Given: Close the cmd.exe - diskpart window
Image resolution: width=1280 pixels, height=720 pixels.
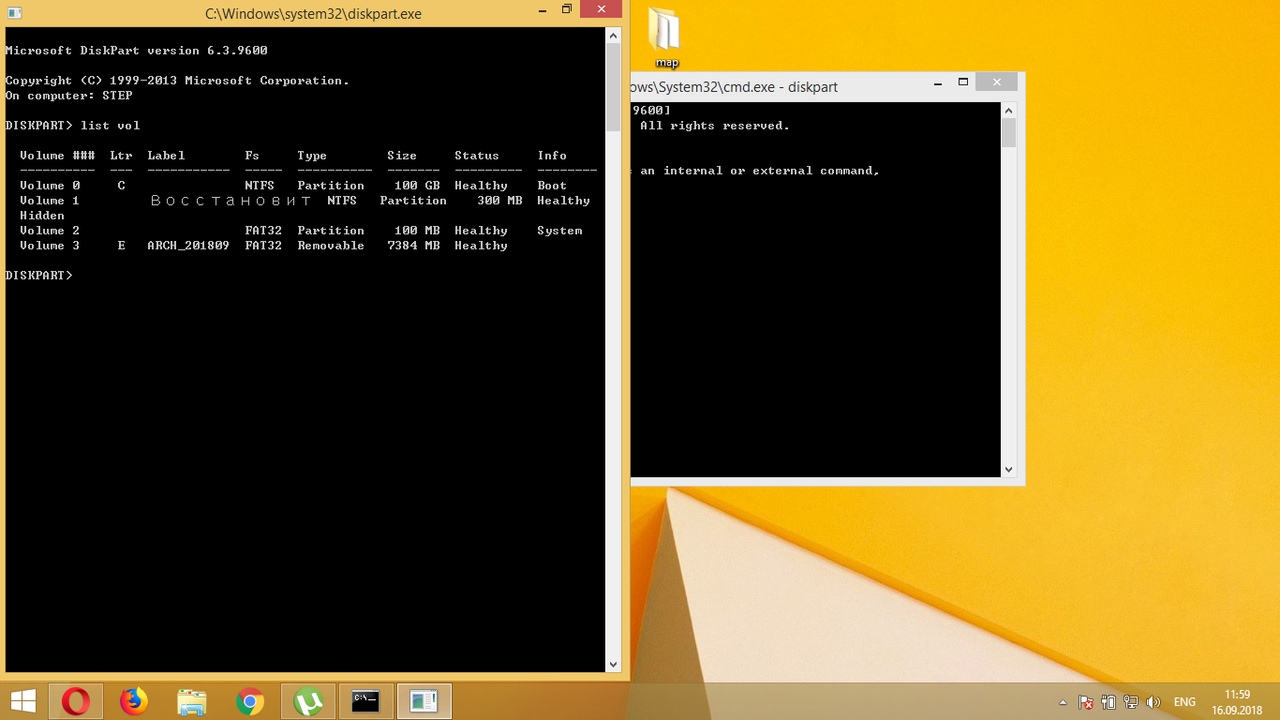Looking at the screenshot, I should (x=997, y=82).
